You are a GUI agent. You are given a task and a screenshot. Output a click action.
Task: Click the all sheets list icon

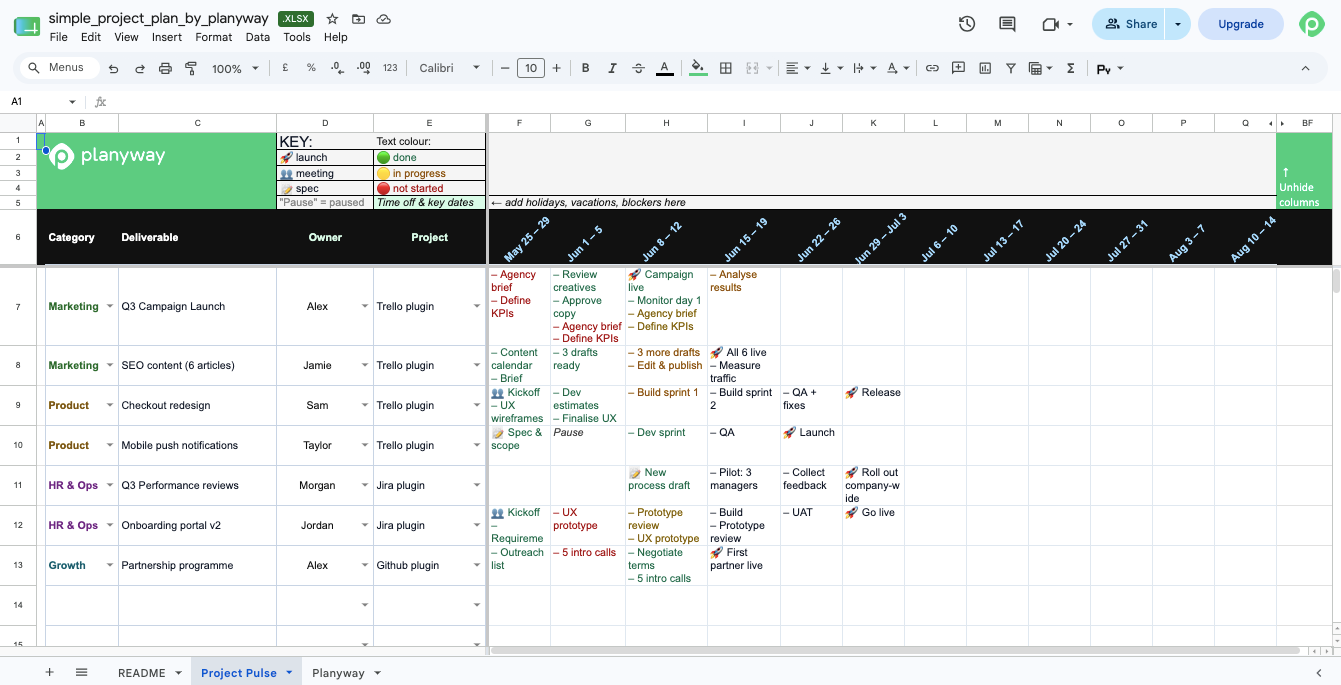82,672
